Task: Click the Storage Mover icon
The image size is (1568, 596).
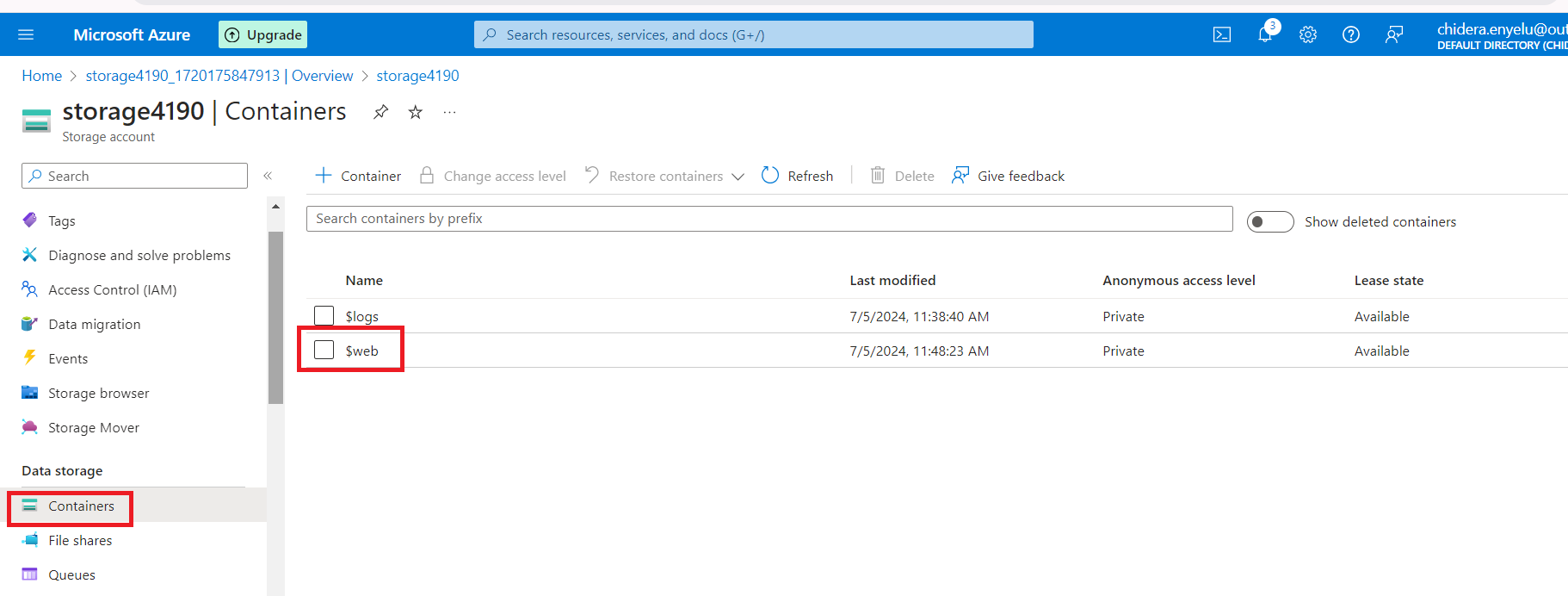Action: pyautogui.click(x=29, y=427)
